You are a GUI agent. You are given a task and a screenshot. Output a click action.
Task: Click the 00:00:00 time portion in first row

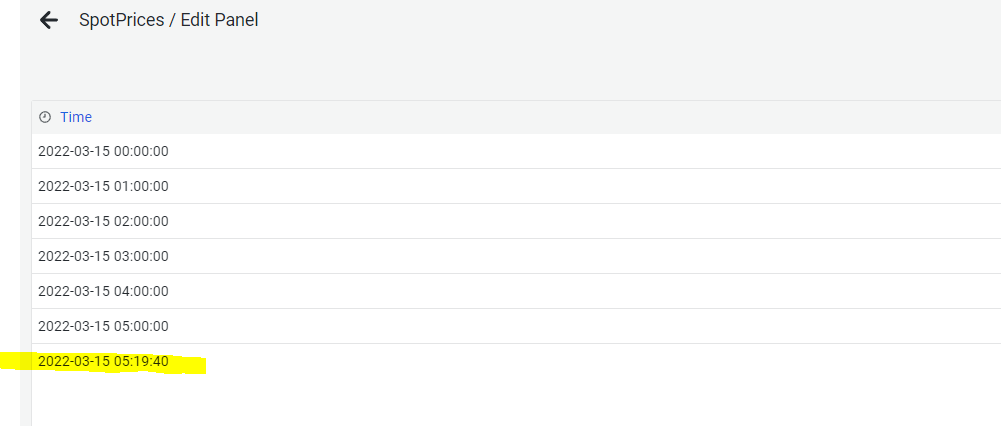[x=141, y=151]
